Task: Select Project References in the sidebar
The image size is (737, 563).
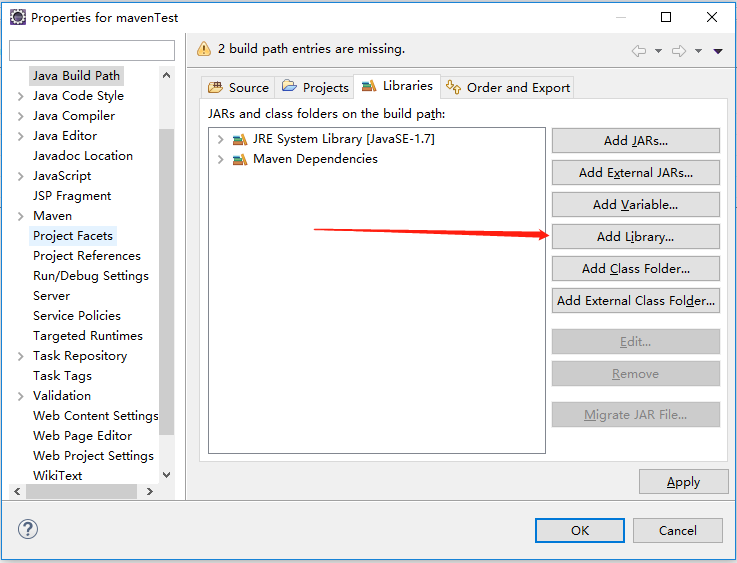Action: 87,256
